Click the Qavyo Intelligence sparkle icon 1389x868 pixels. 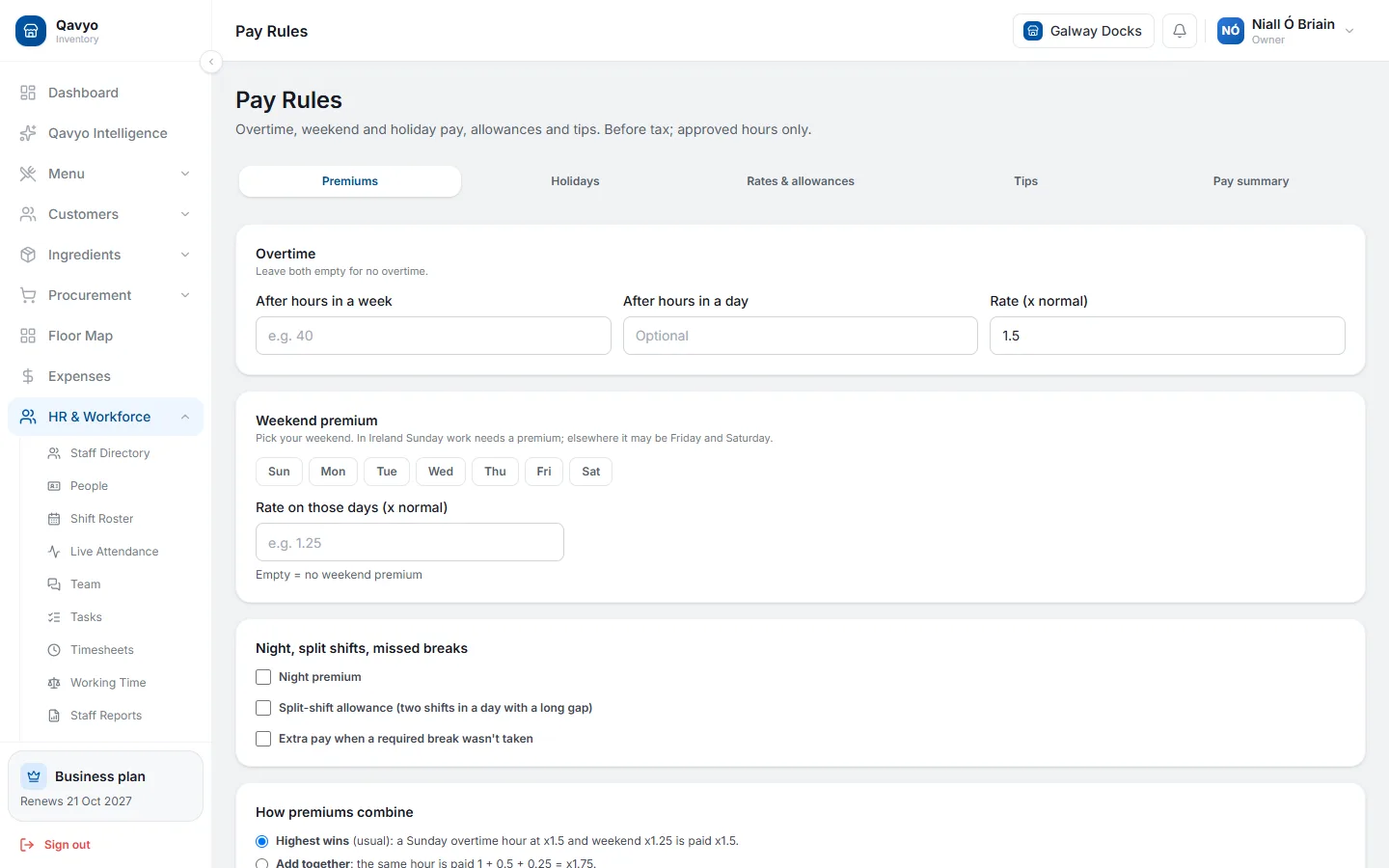pos(28,133)
